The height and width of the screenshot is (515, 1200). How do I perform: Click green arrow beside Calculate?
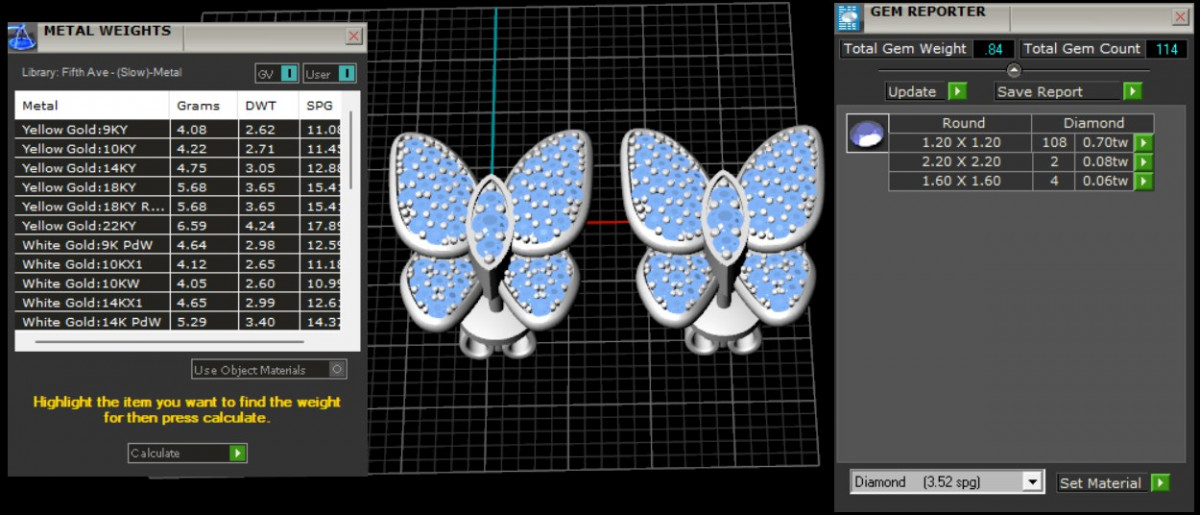(237, 453)
